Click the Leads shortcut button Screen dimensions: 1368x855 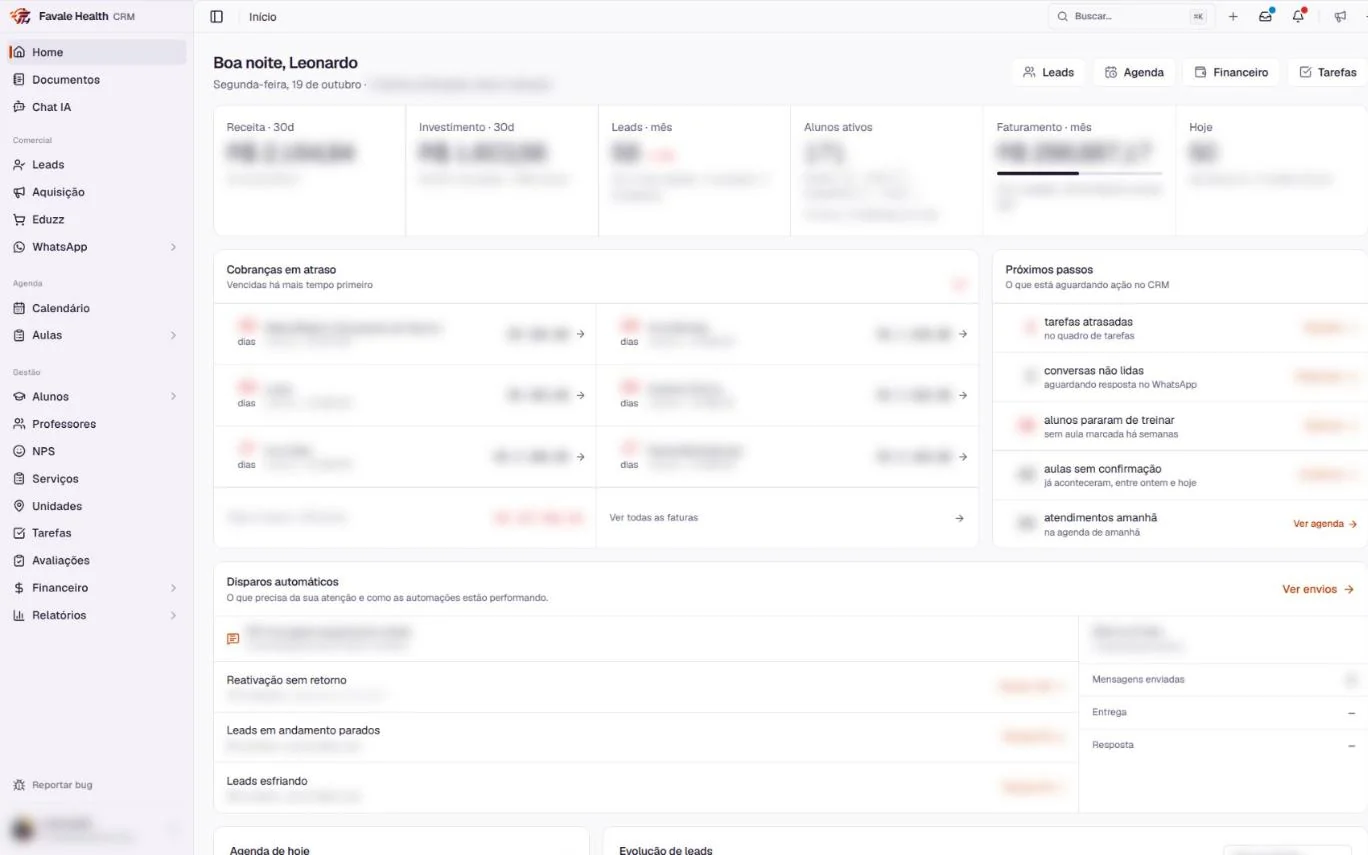pyautogui.click(x=1048, y=72)
